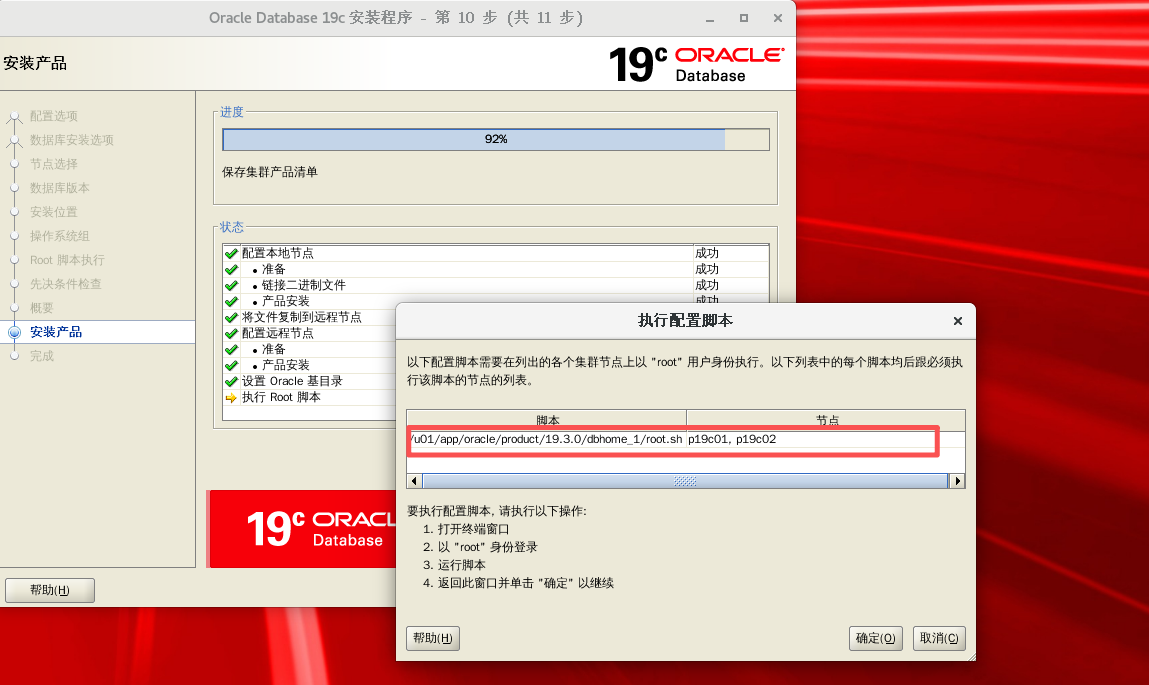
Task: Click the 脚本 column header
Action: point(547,420)
